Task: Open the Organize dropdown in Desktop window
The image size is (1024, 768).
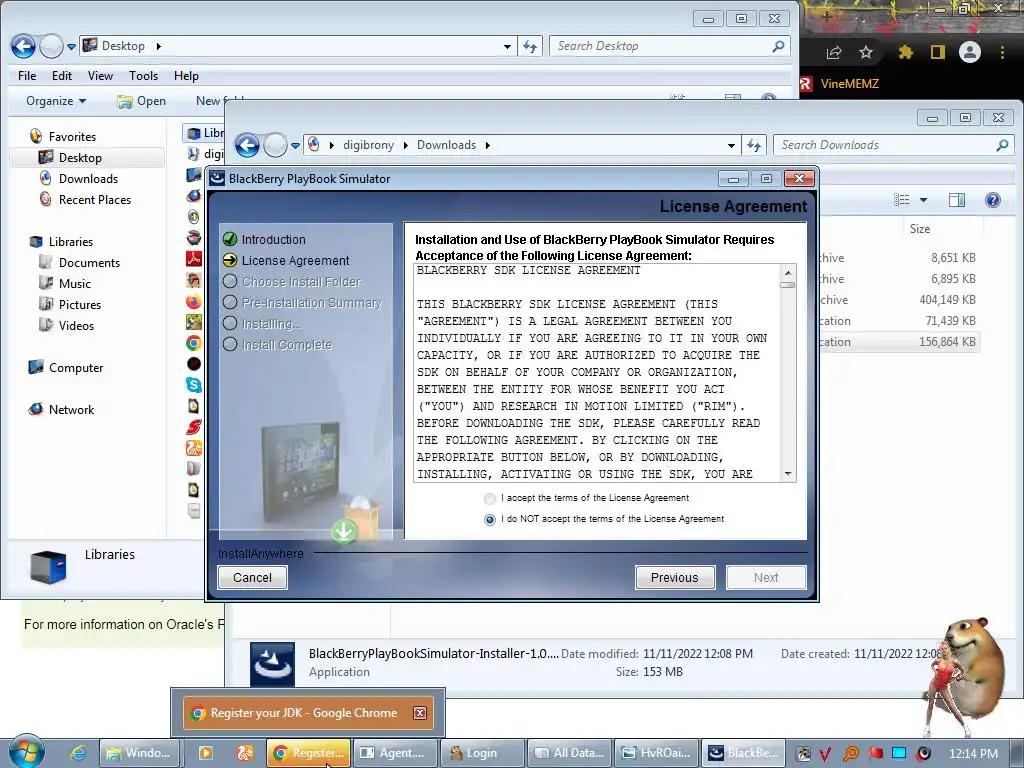Action: pyautogui.click(x=56, y=101)
